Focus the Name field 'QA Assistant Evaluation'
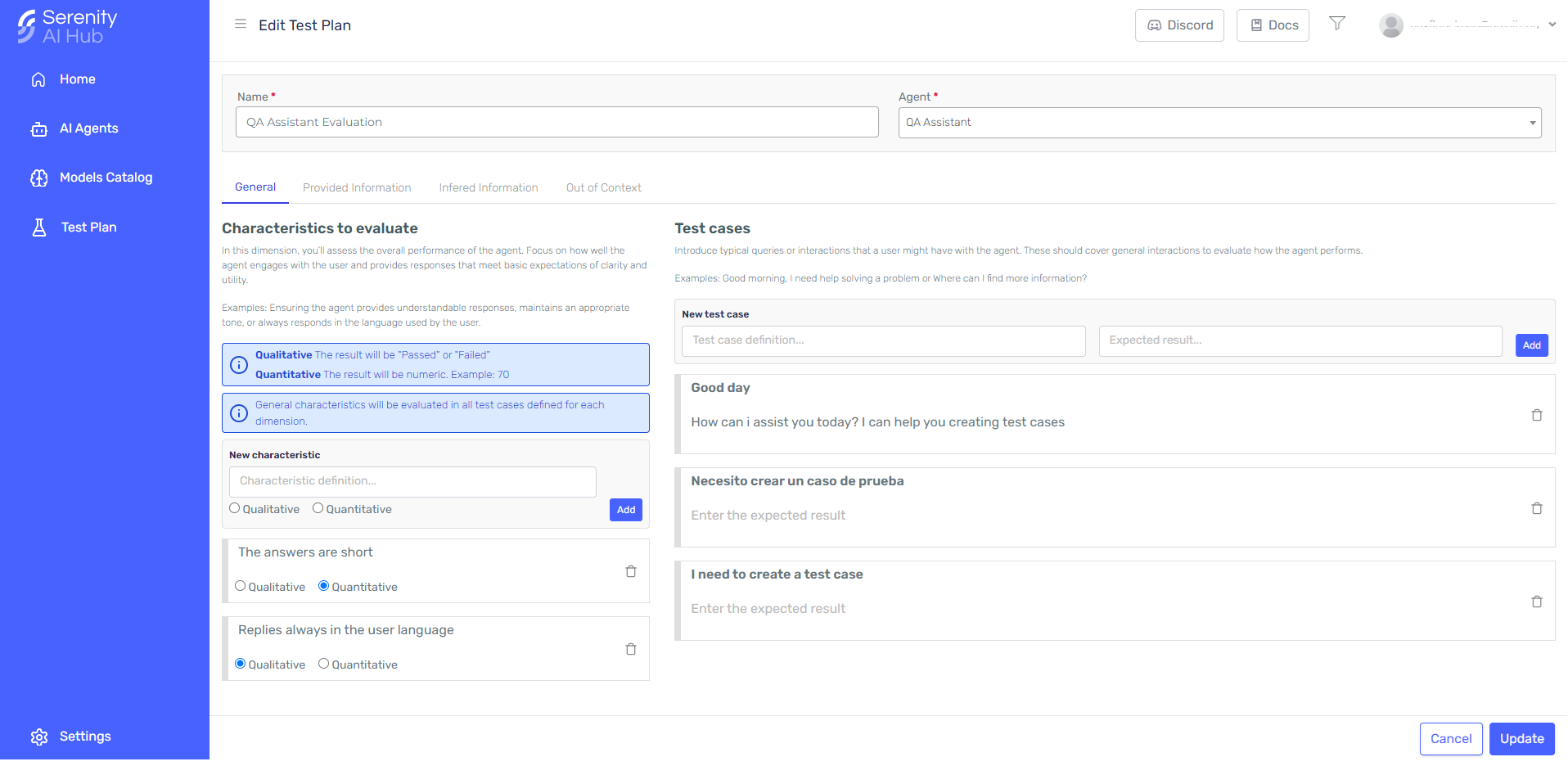The height and width of the screenshot is (775, 1568). click(557, 122)
